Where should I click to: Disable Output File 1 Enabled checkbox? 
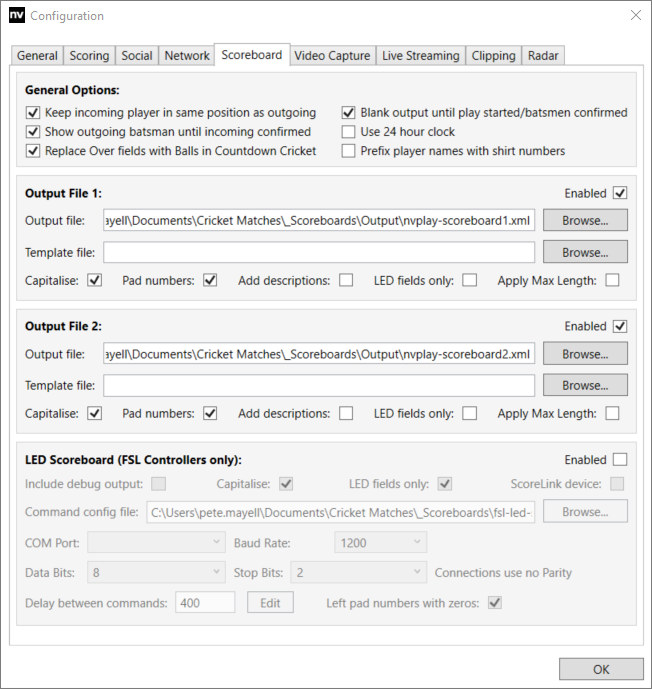[x=620, y=193]
